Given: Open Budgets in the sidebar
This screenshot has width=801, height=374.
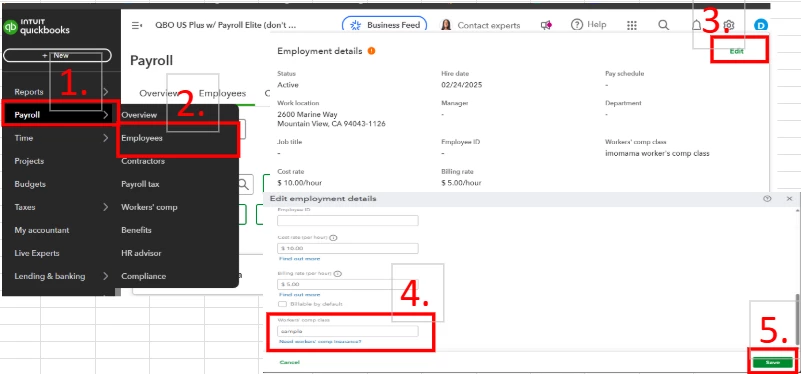Looking at the screenshot, I should click(30, 184).
